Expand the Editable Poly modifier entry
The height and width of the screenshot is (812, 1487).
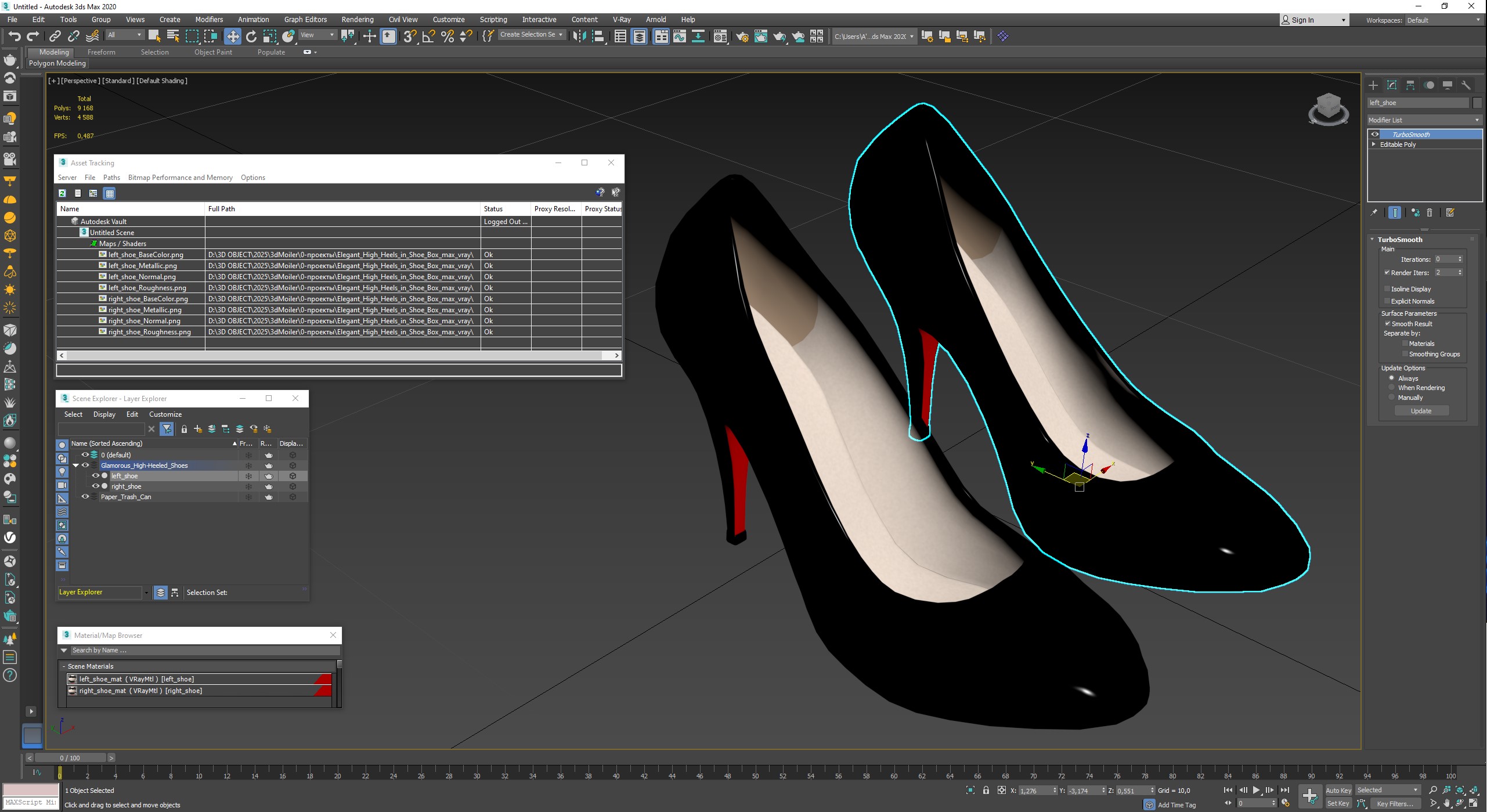tap(1375, 144)
